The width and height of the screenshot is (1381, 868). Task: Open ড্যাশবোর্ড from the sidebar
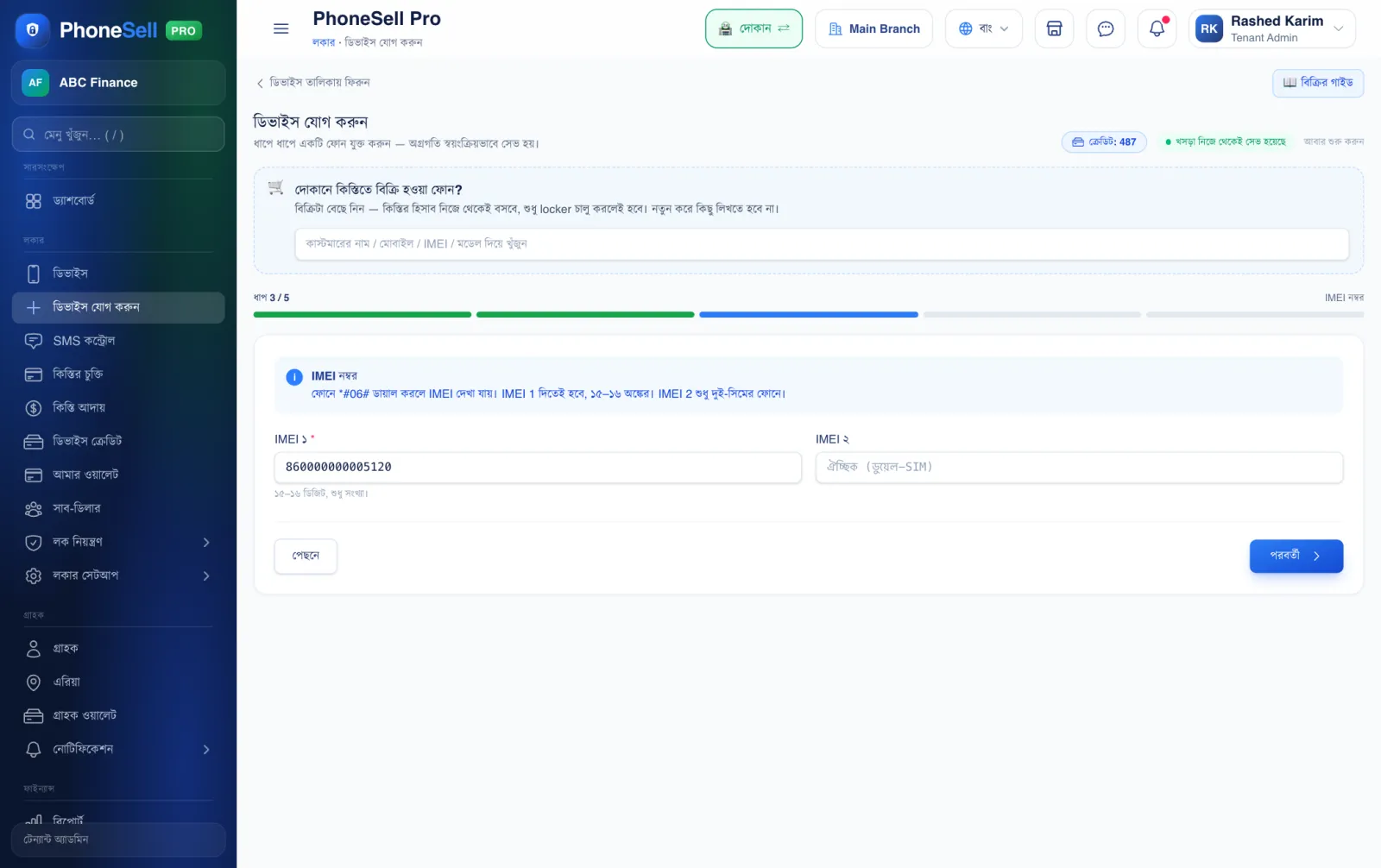pos(118,200)
